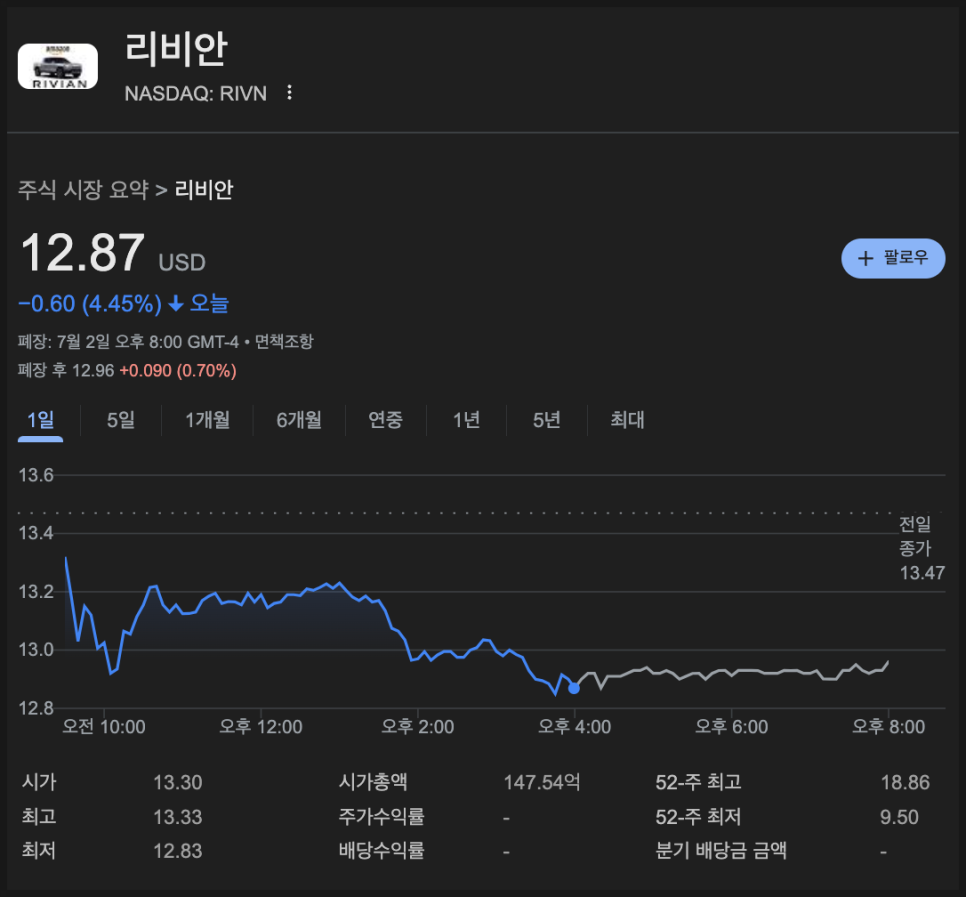Screen dimensions: 966x897
Task: Click the 팔로우 follow button
Action: (x=893, y=258)
